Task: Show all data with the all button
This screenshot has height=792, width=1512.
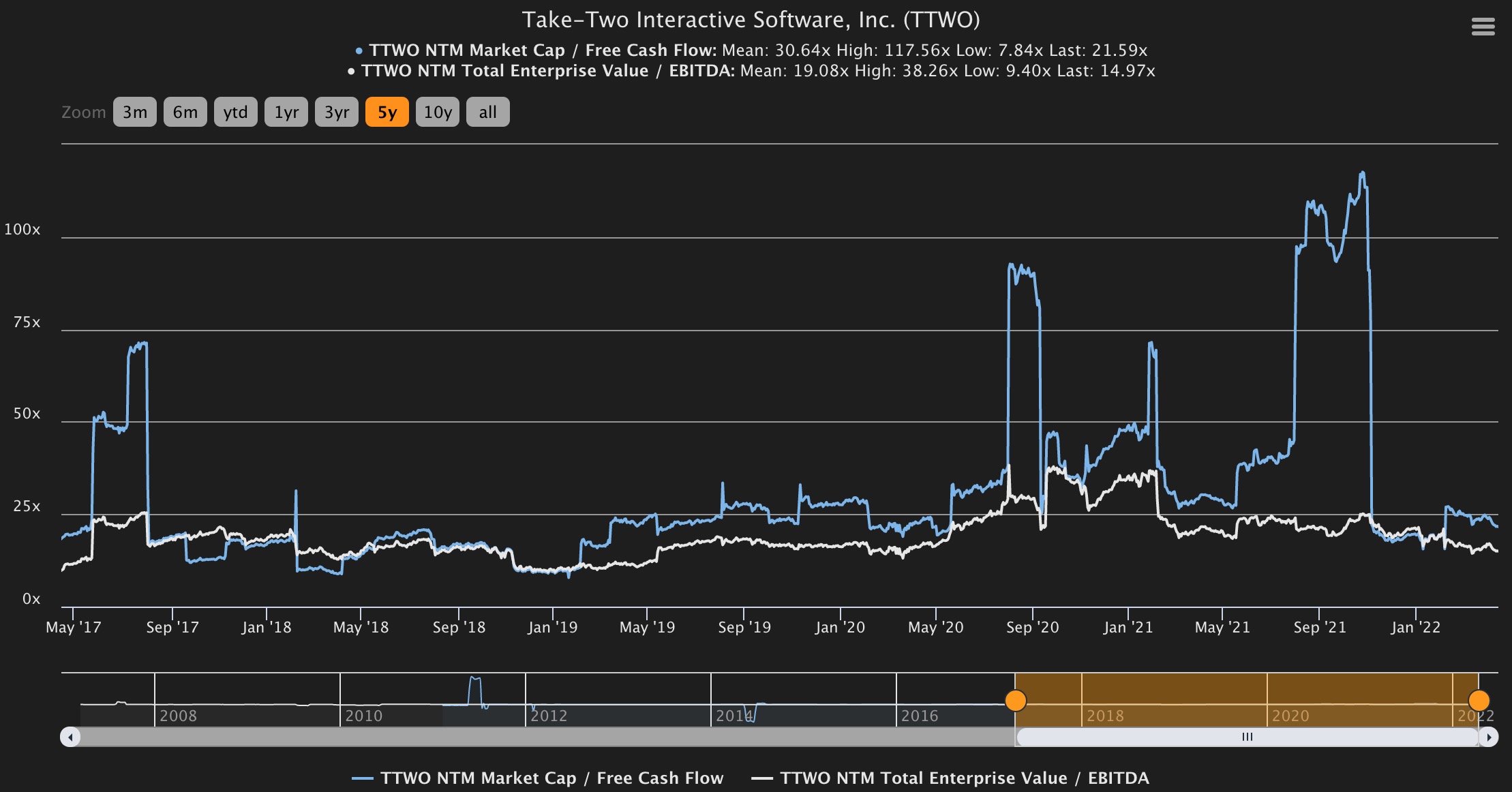Action: 487,112
